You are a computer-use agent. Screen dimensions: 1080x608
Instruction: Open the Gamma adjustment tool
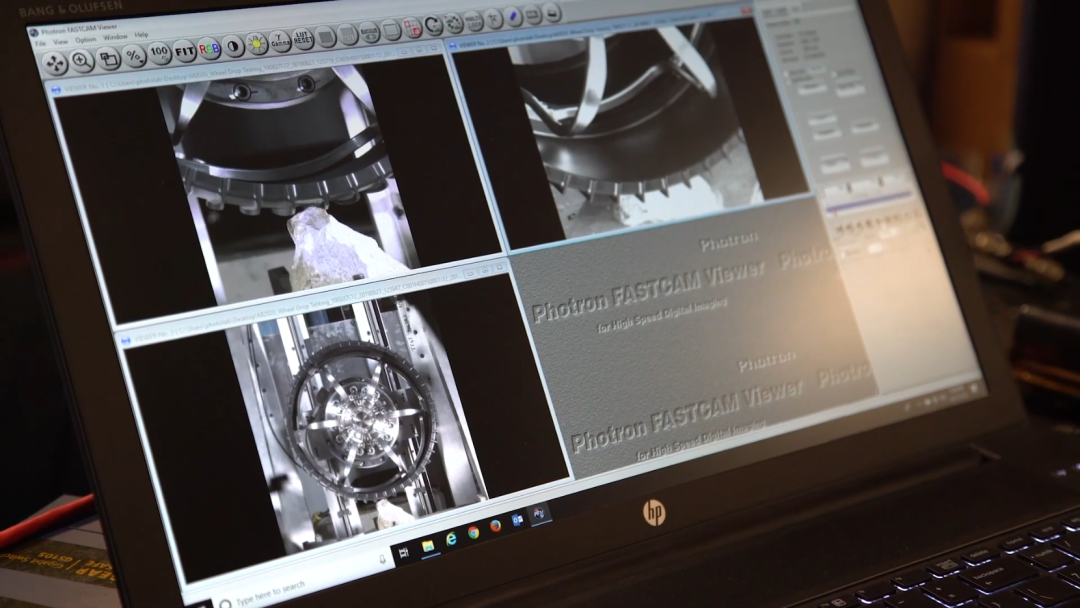(x=280, y=41)
